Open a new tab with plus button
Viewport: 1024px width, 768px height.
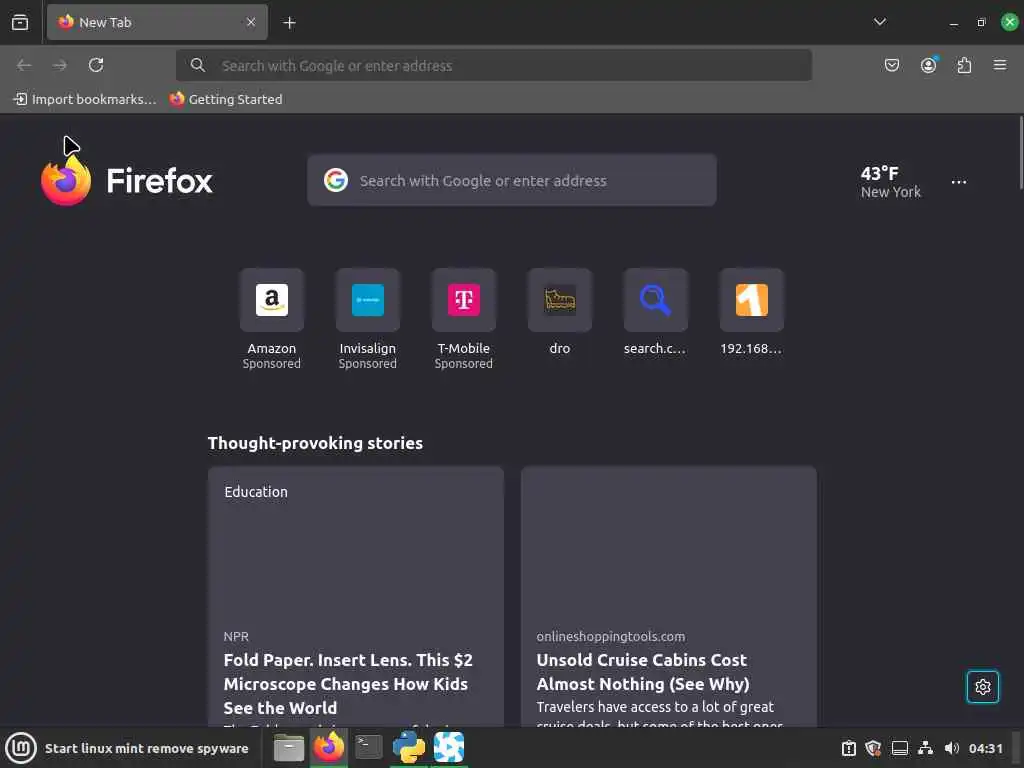[x=289, y=23]
